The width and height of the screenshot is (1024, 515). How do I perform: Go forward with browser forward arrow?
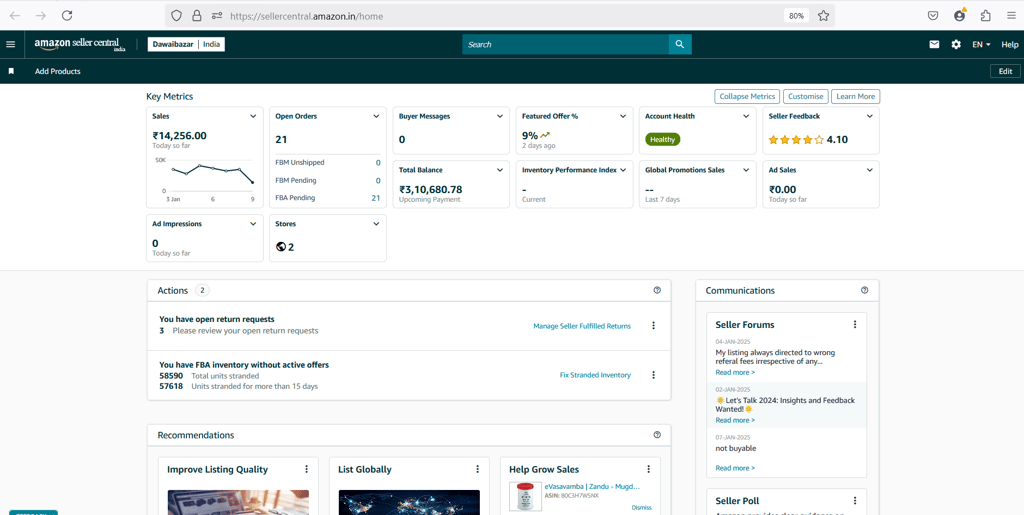(x=40, y=16)
